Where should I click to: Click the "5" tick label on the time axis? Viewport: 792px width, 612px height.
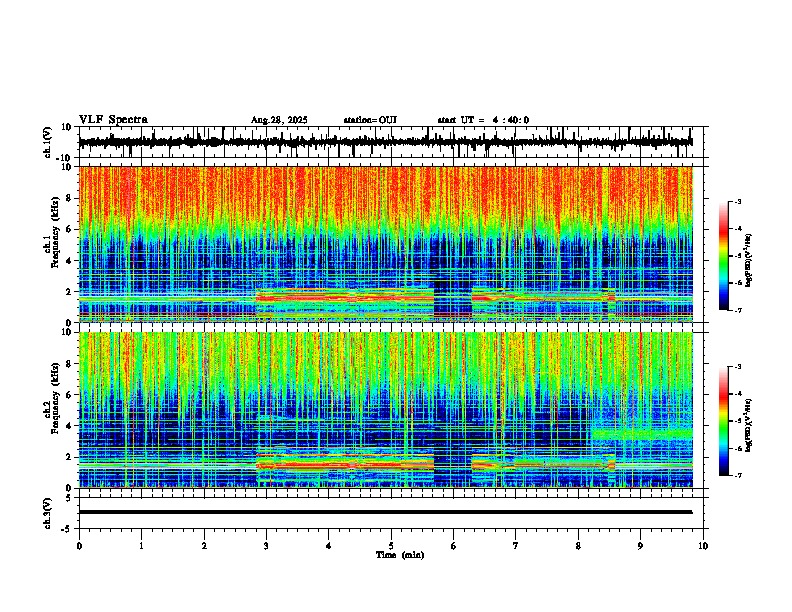pyautogui.click(x=391, y=546)
